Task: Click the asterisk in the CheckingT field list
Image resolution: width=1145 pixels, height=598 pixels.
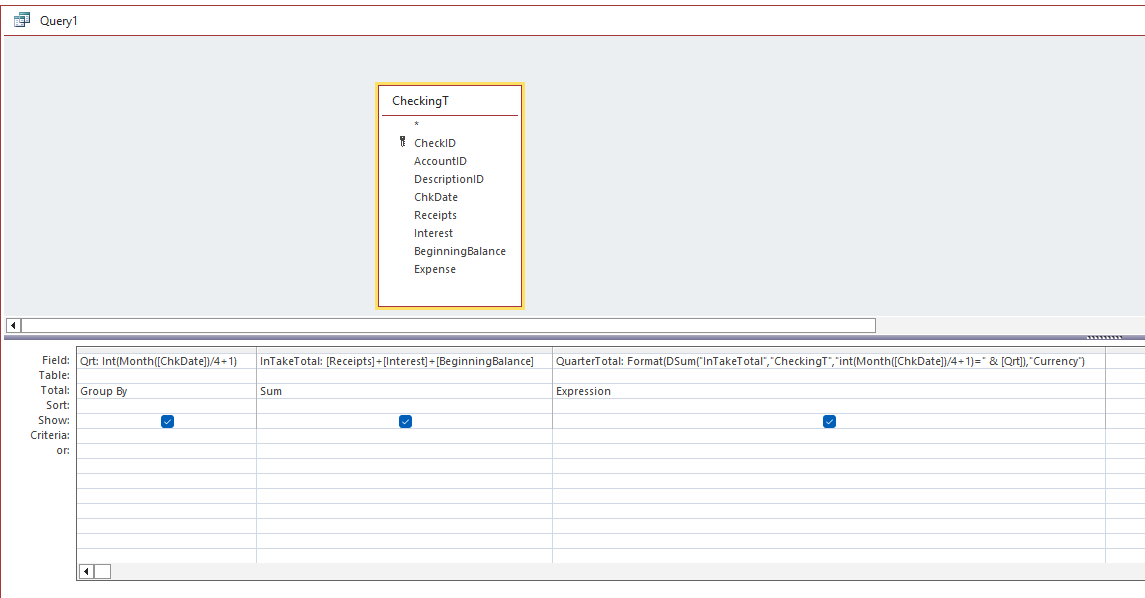Action: (414, 124)
